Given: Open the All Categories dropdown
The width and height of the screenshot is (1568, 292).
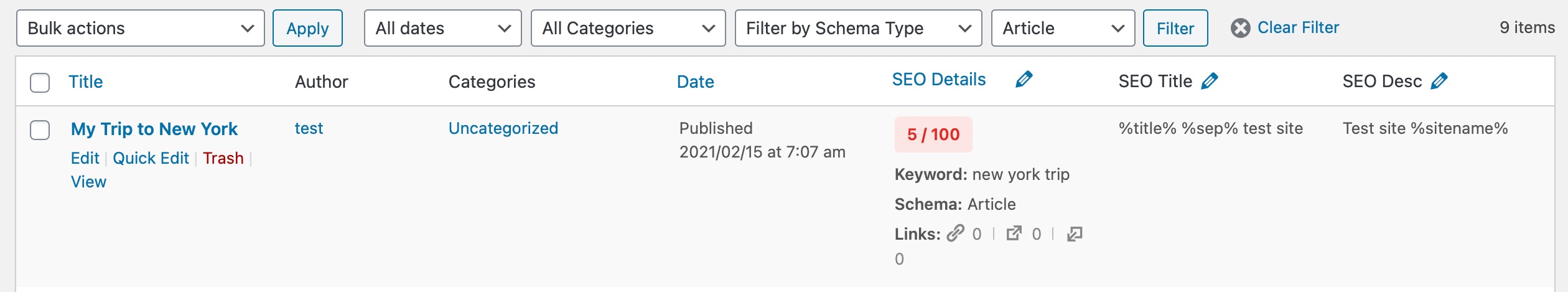Looking at the screenshot, I should point(628,28).
